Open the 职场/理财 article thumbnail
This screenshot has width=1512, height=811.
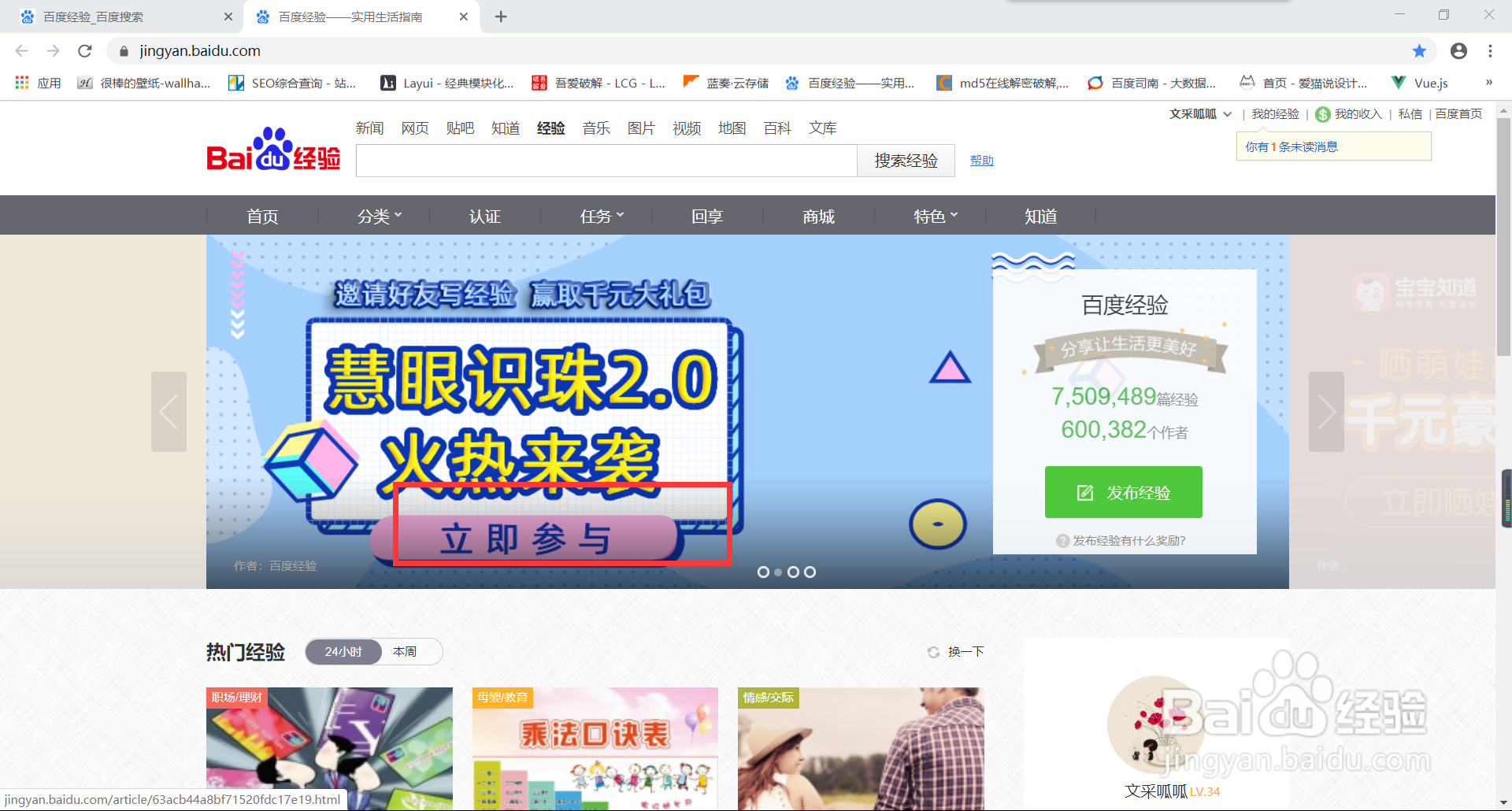coord(329,749)
